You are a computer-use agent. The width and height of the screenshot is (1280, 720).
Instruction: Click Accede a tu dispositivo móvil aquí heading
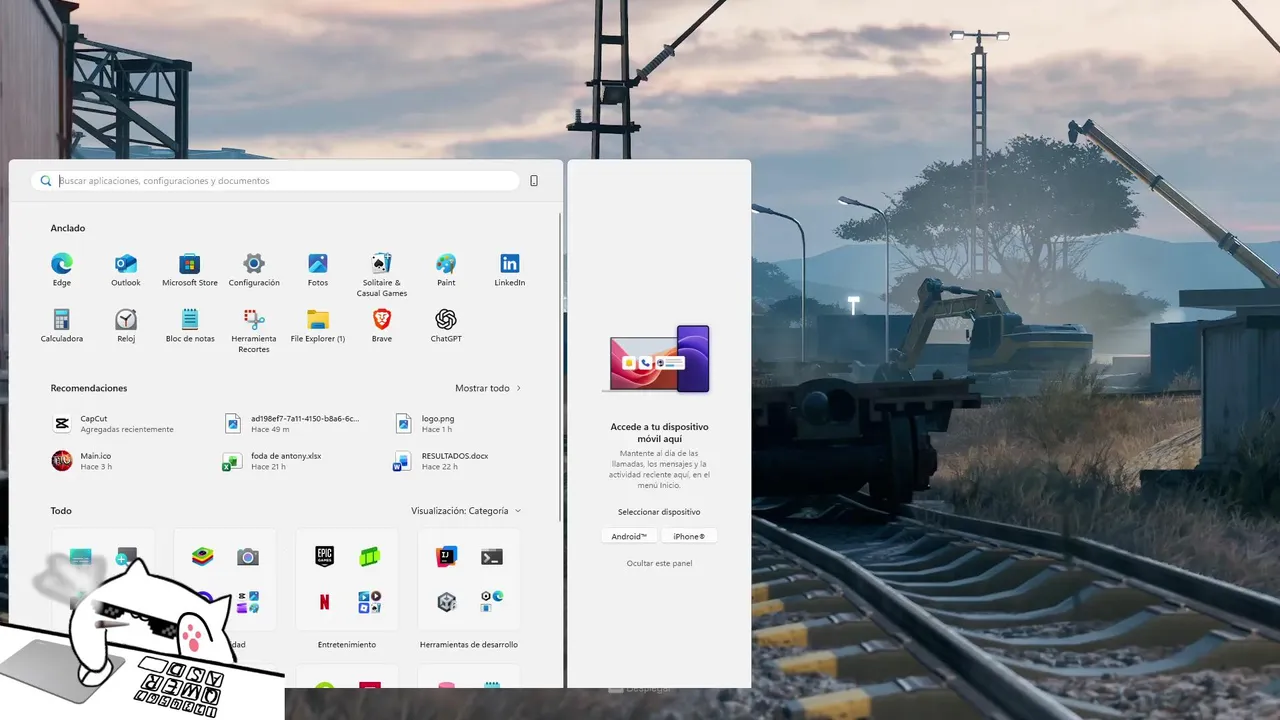tap(659, 433)
